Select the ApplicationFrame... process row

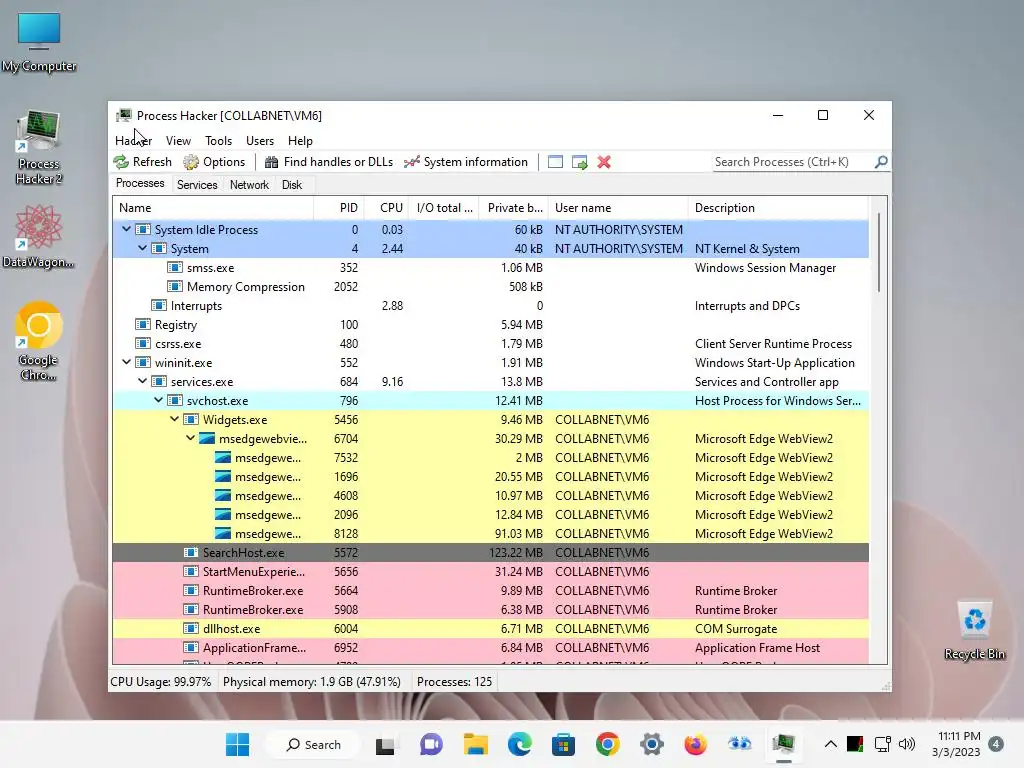coord(490,648)
